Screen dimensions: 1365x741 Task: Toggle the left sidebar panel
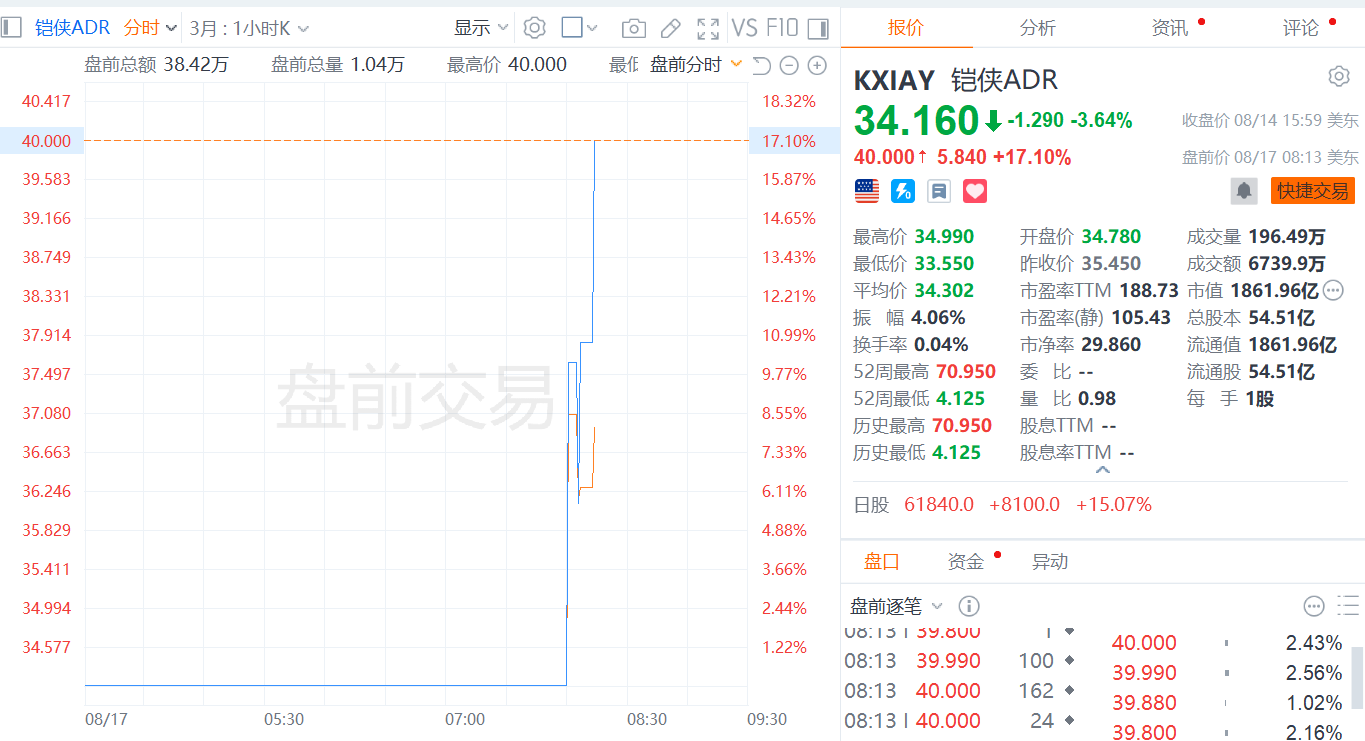[11, 28]
